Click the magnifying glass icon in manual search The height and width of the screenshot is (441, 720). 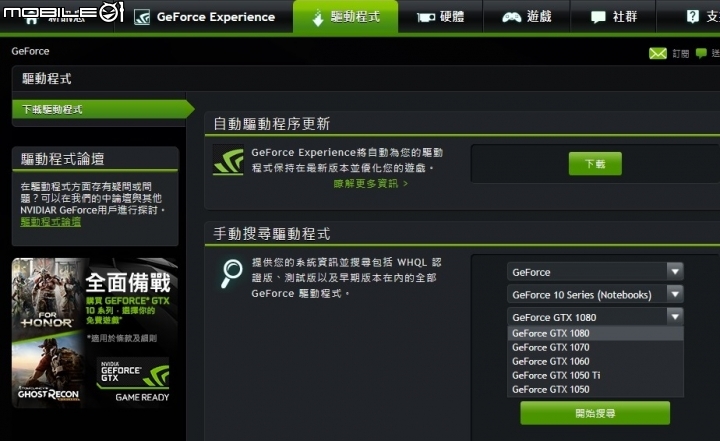pos(231,273)
